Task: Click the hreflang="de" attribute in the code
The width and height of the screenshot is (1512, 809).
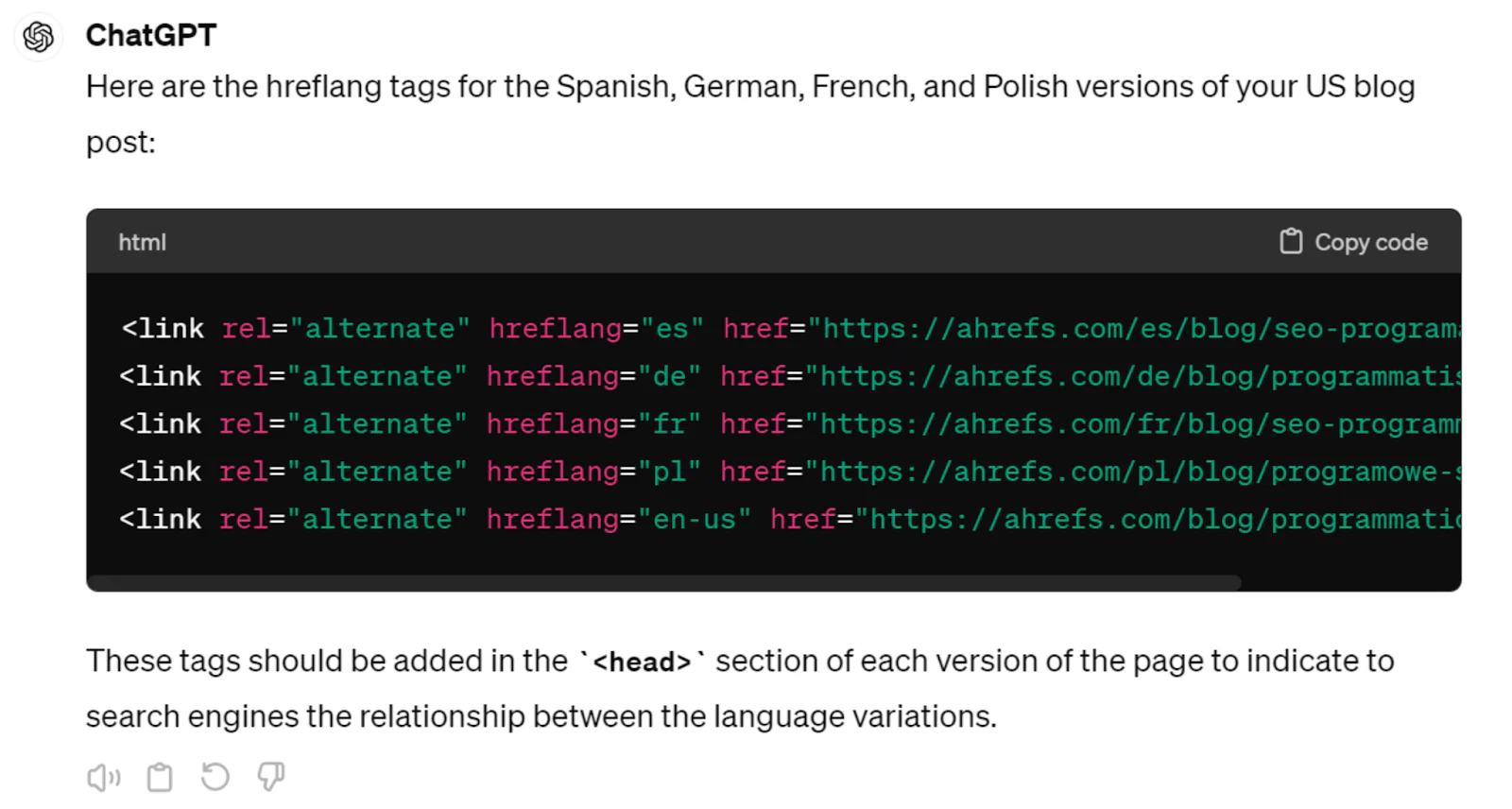Action: point(593,376)
